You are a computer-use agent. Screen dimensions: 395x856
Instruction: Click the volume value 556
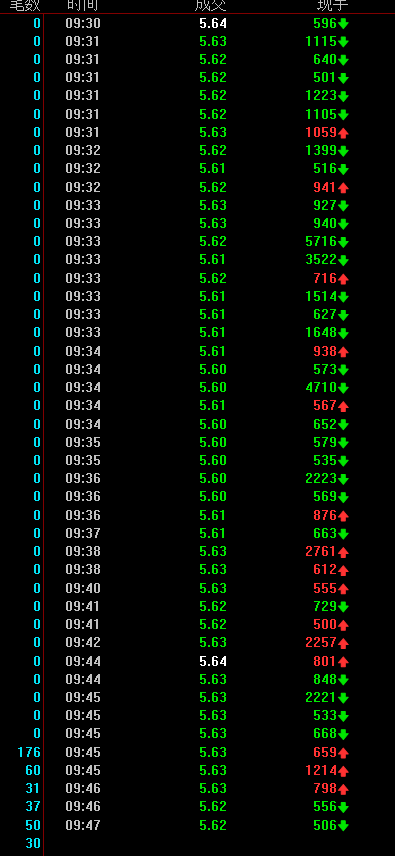click(x=325, y=806)
